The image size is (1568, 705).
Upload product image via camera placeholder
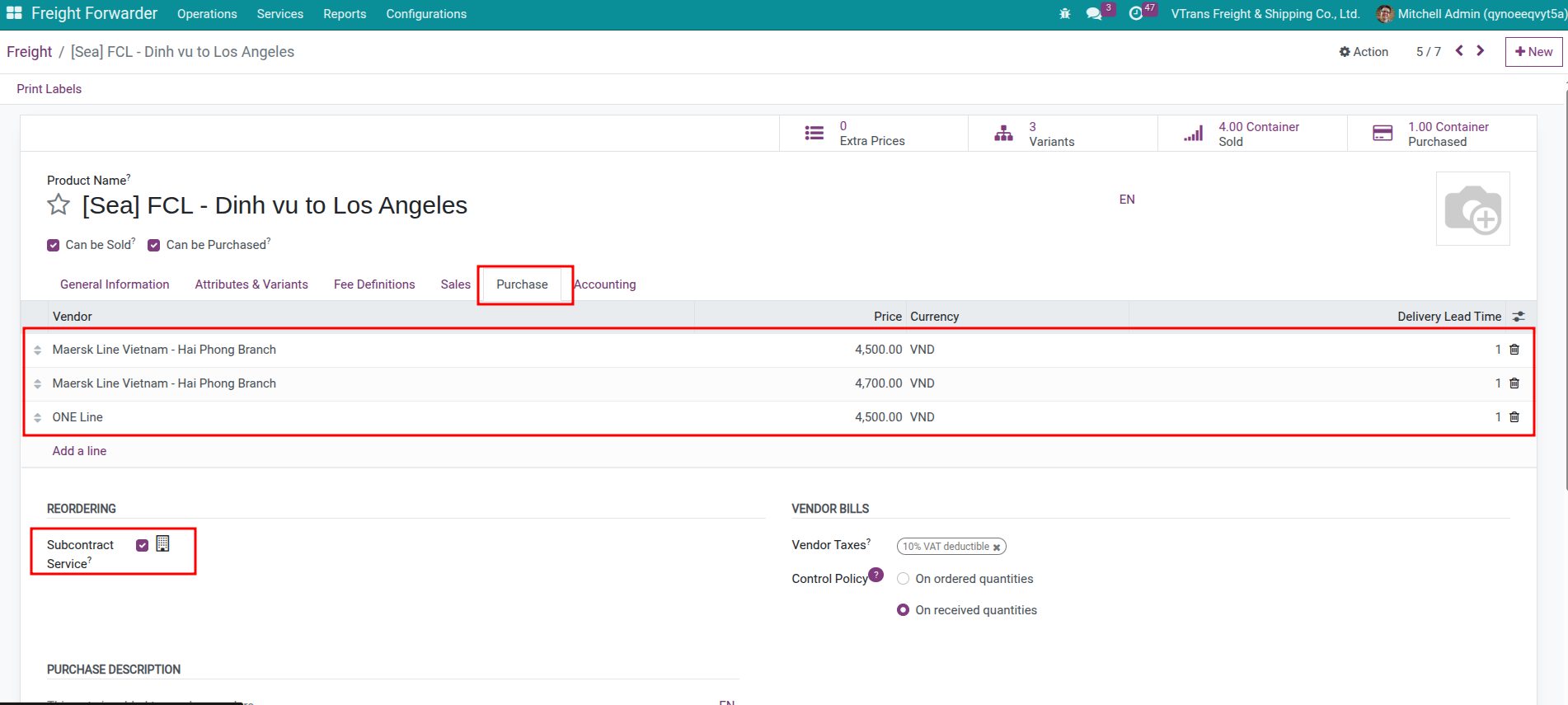[x=1472, y=209]
